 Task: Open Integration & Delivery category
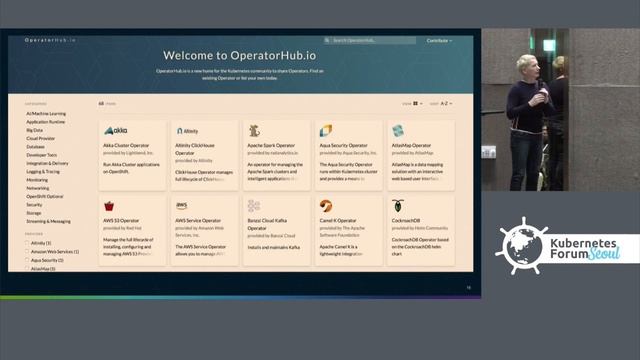tap(47, 163)
